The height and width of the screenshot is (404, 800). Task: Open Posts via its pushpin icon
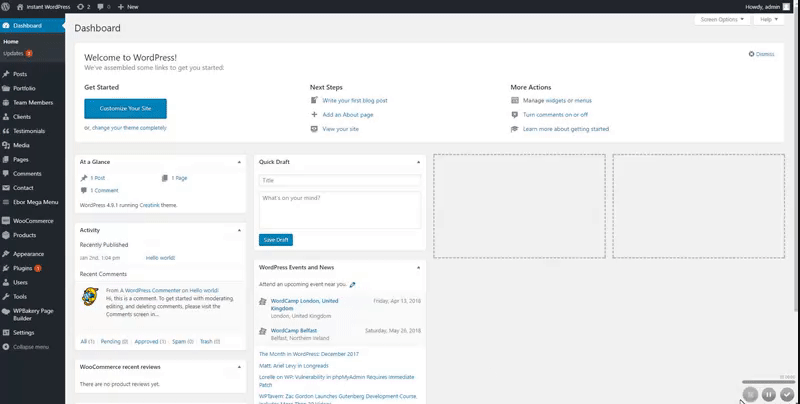coord(6,74)
